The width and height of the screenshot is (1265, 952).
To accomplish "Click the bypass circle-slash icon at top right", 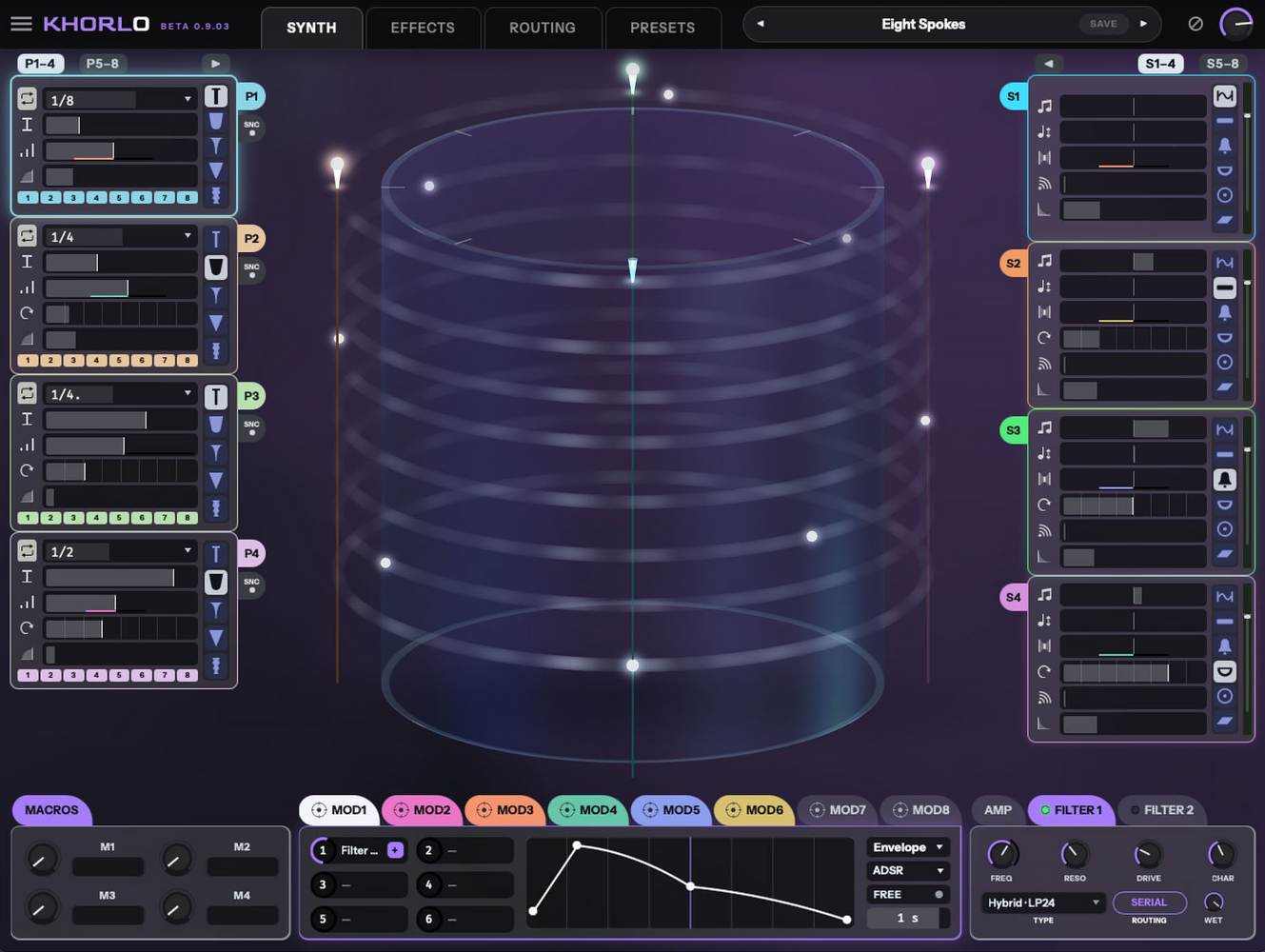I will click(x=1196, y=24).
